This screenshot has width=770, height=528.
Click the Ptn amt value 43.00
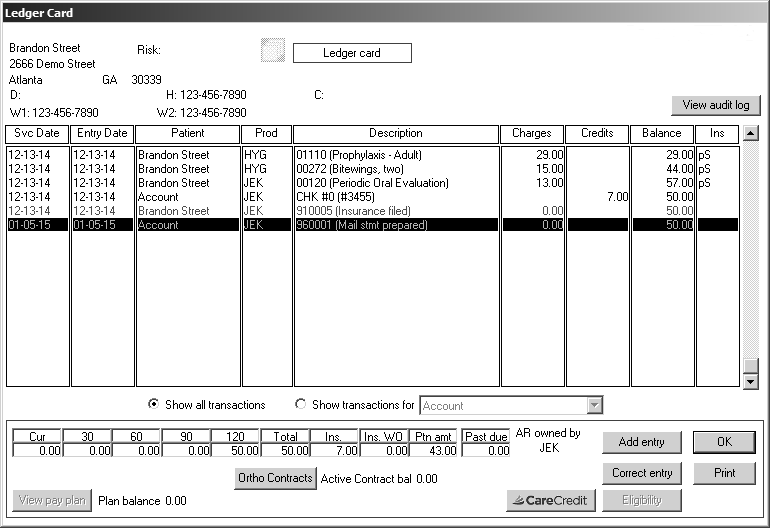(433, 450)
